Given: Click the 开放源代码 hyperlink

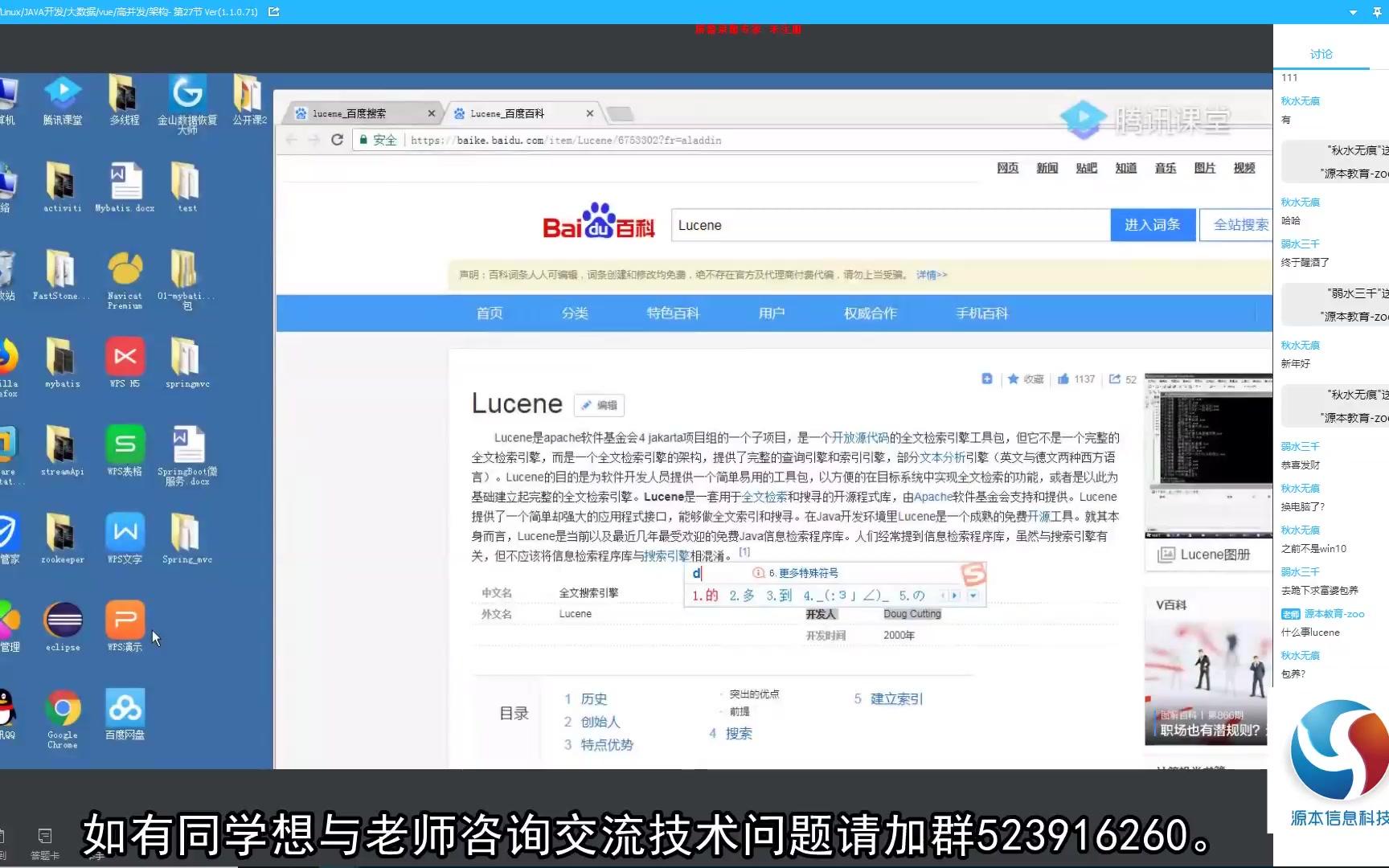Looking at the screenshot, I should click(x=860, y=438).
